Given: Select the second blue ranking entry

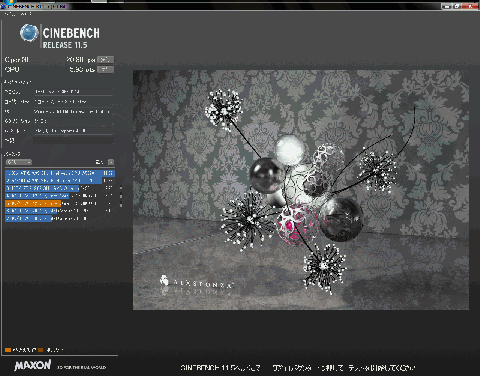Looking at the screenshot, I should [60, 181].
